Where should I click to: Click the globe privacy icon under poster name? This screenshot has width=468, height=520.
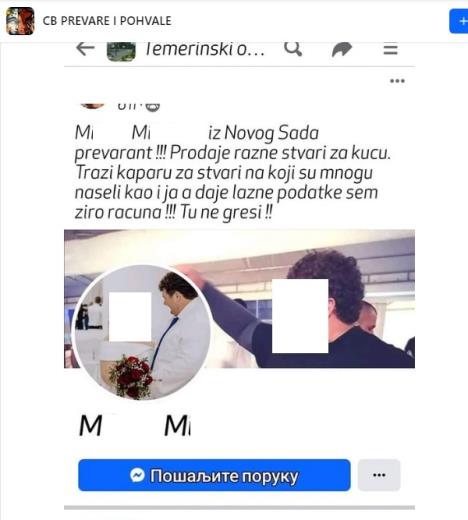click(152, 107)
